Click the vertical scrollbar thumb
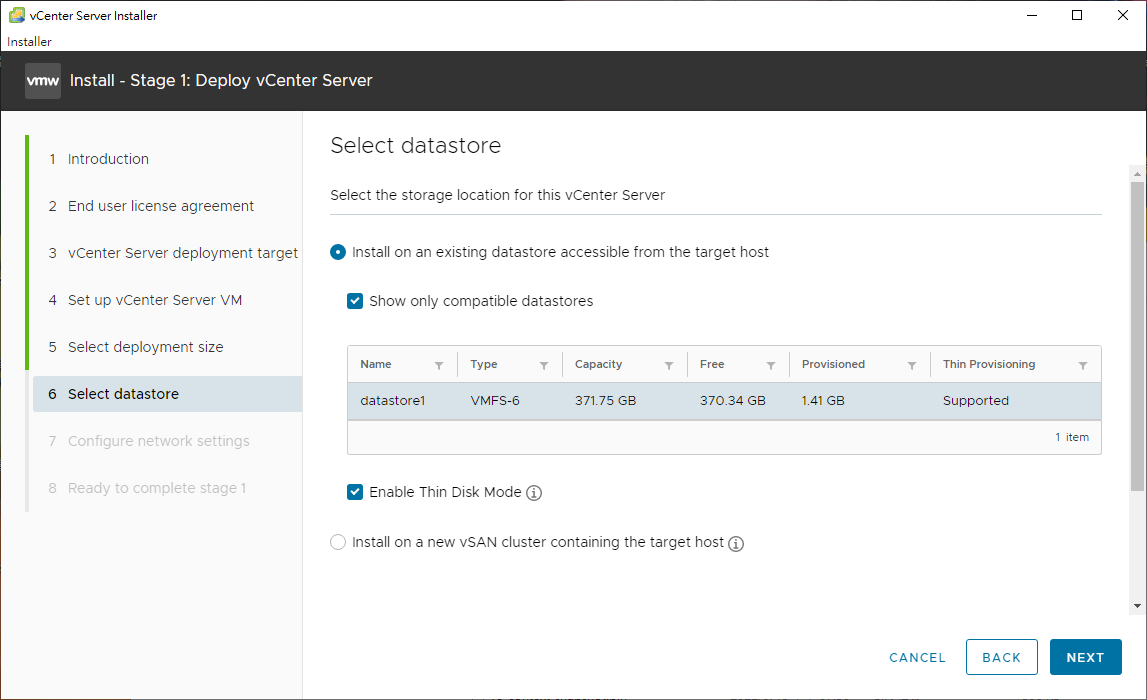The height and width of the screenshot is (700, 1147). [x=1137, y=336]
